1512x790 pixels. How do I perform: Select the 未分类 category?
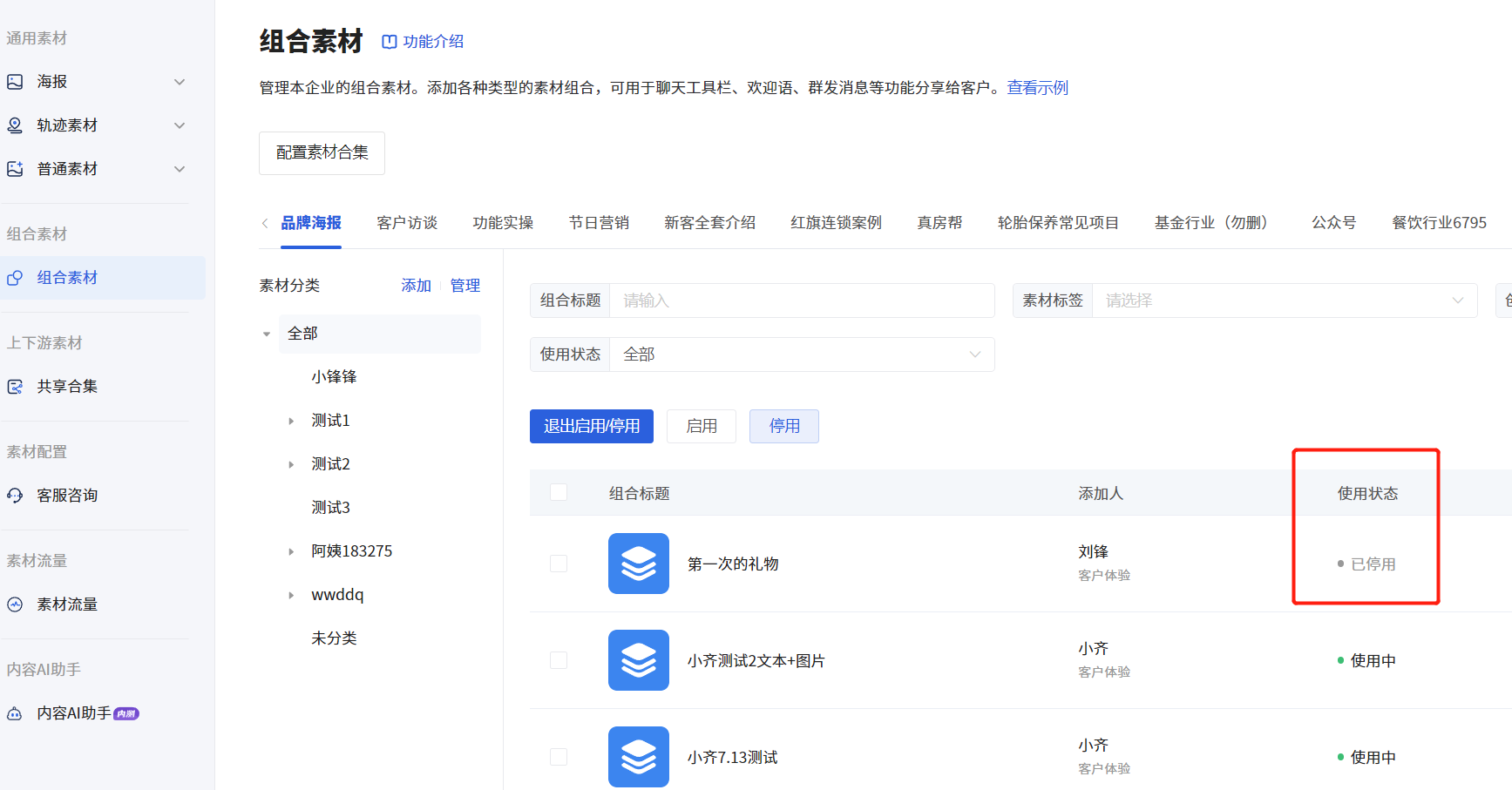click(x=334, y=638)
